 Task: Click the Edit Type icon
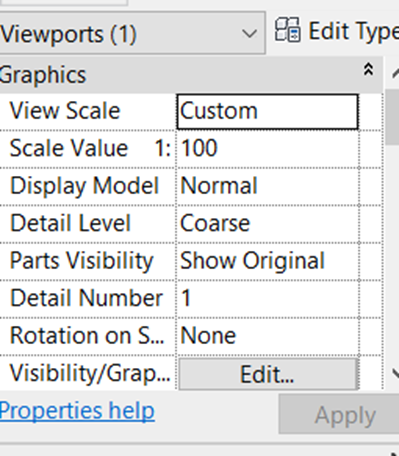click(x=288, y=30)
